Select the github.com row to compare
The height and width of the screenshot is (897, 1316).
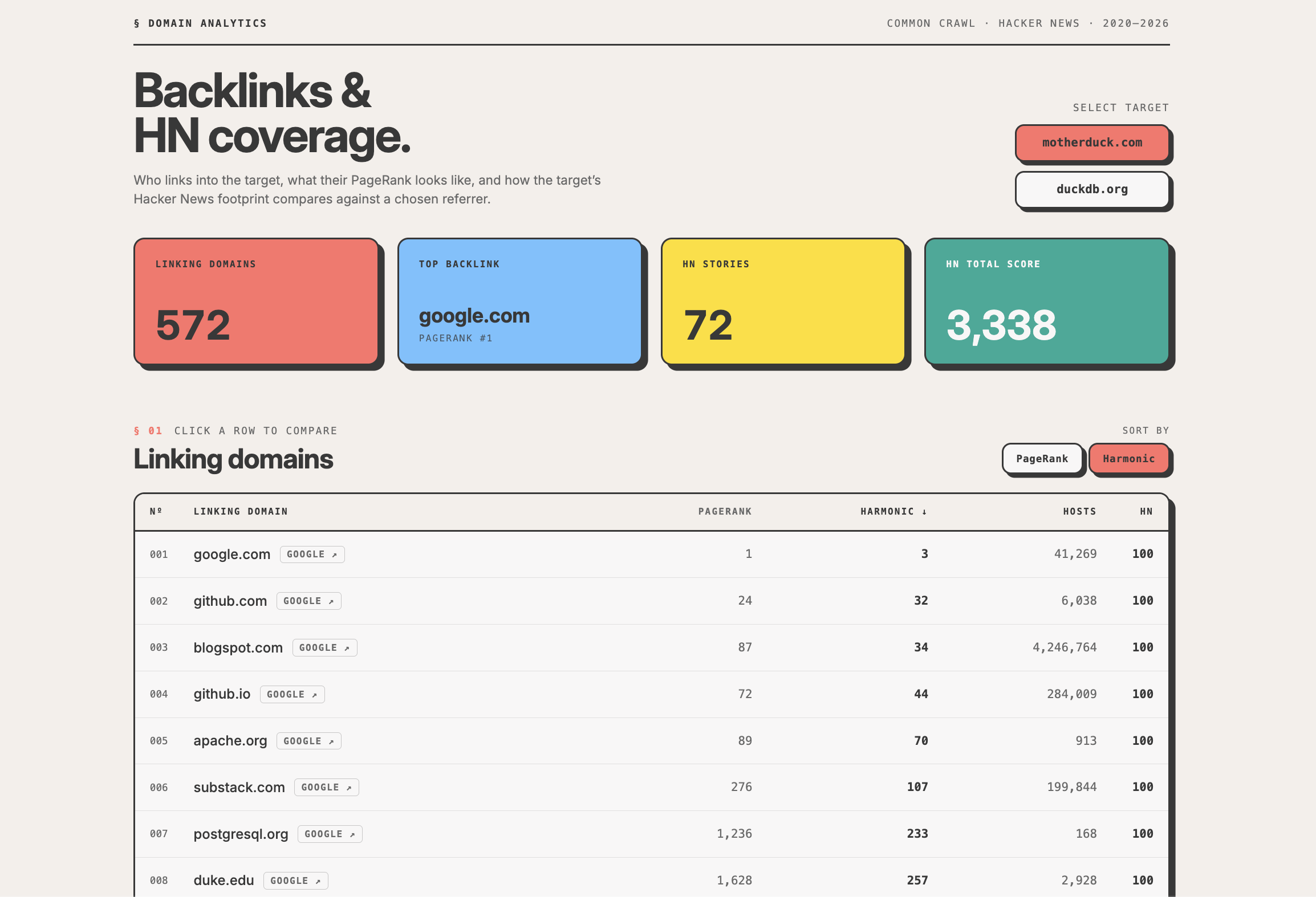click(x=651, y=601)
